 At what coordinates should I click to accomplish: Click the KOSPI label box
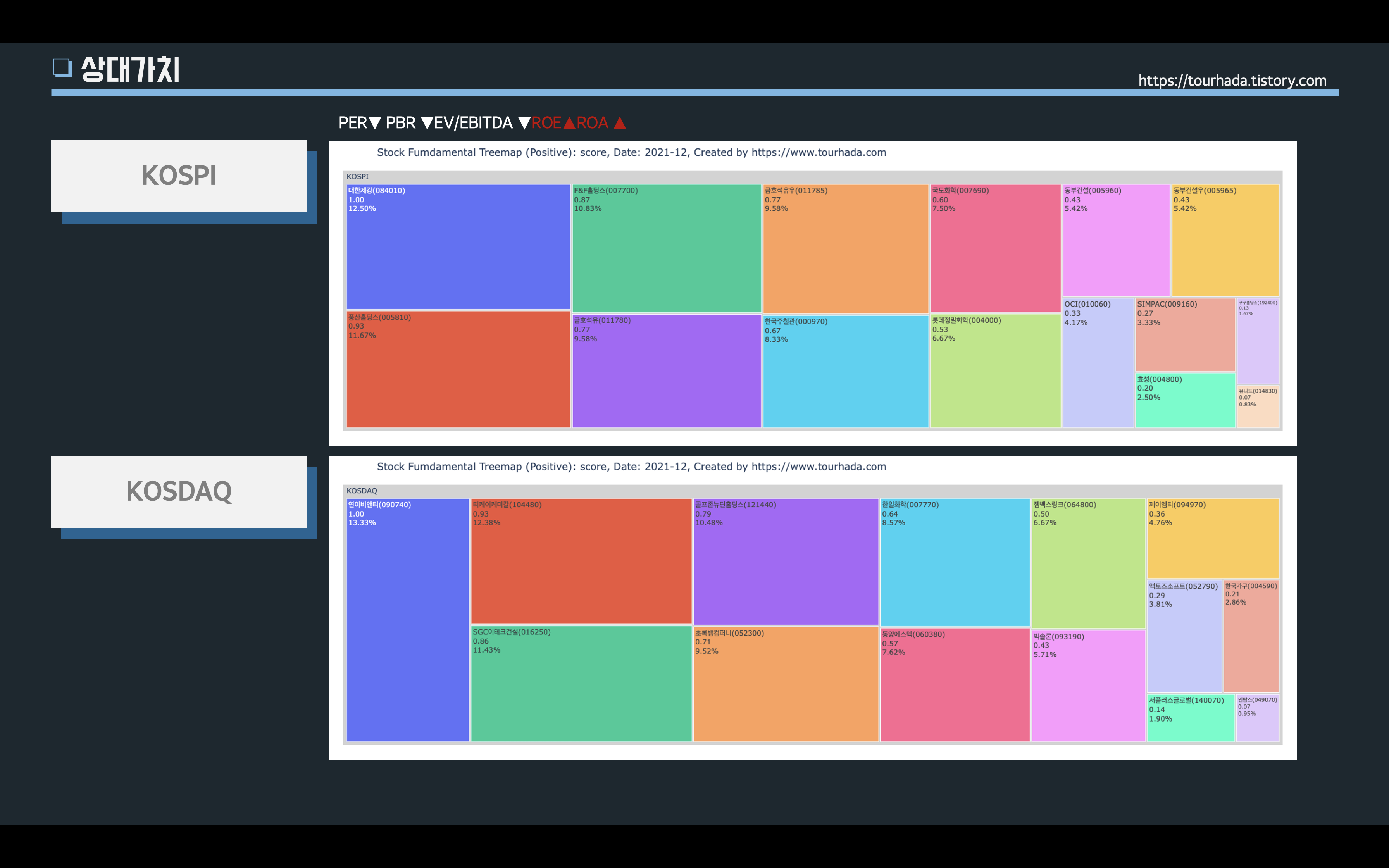click(179, 176)
